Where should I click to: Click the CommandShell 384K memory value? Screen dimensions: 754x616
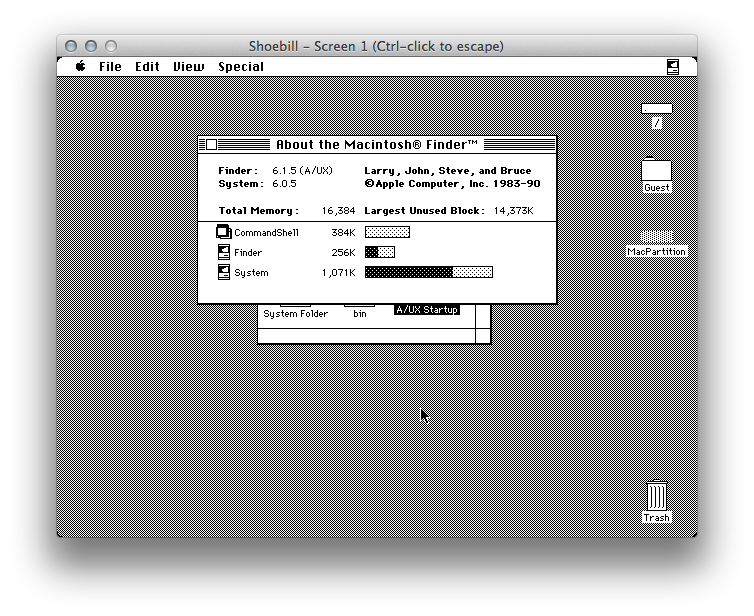(343, 232)
